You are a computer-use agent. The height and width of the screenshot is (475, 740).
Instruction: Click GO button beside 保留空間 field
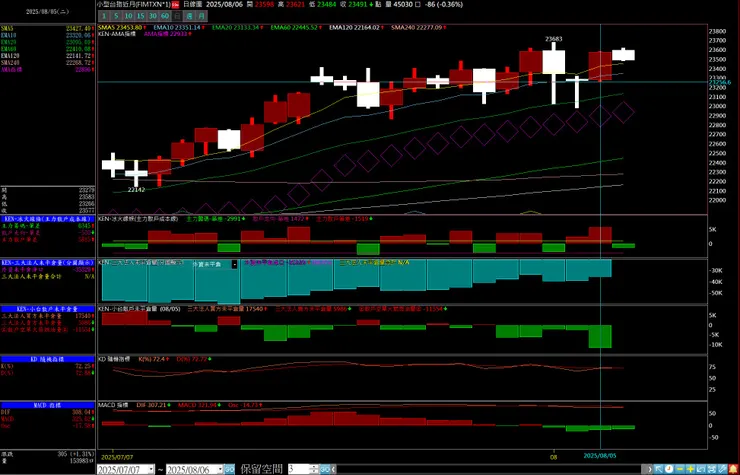click(x=325, y=469)
